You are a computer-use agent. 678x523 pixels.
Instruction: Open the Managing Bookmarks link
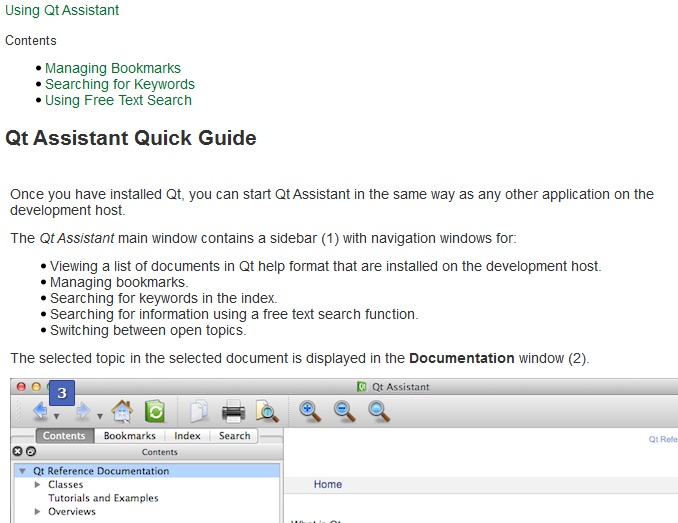[x=113, y=69]
